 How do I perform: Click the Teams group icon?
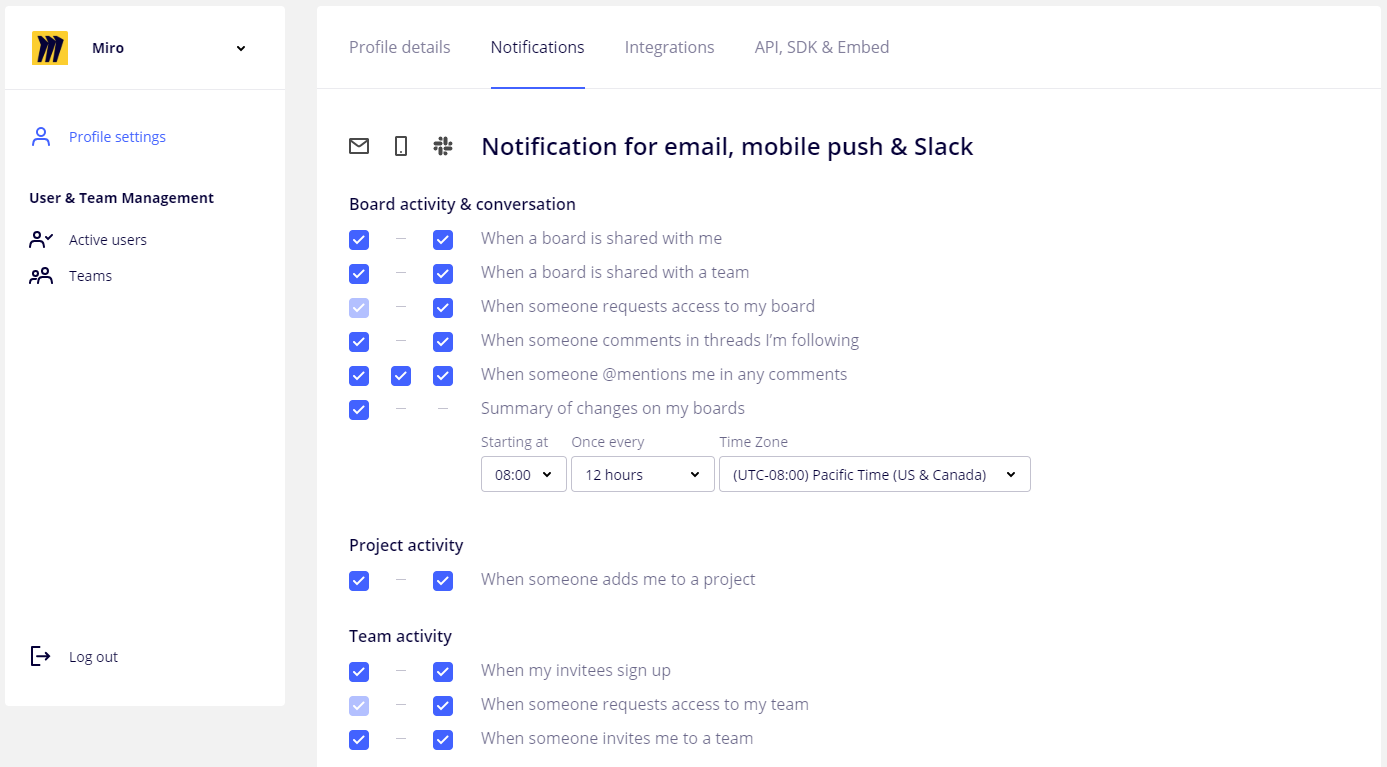(x=41, y=276)
